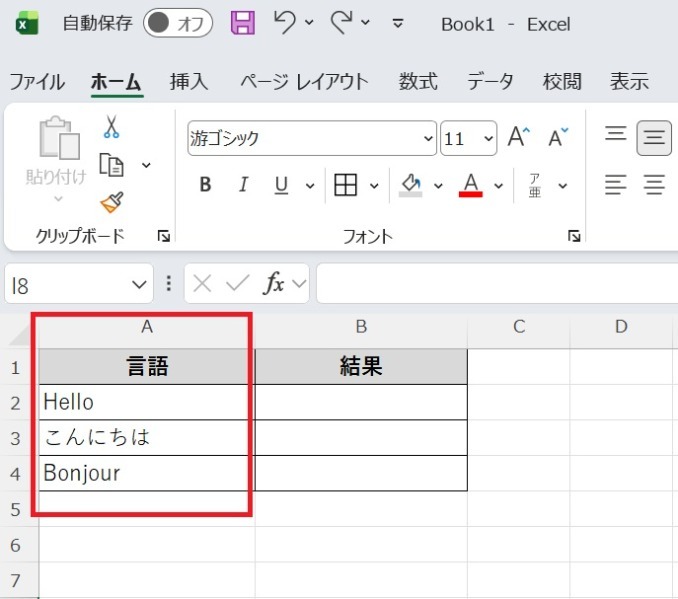
Task: Cut selection with the scissors icon
Action: pyautogui.click(x=112, y=127)
